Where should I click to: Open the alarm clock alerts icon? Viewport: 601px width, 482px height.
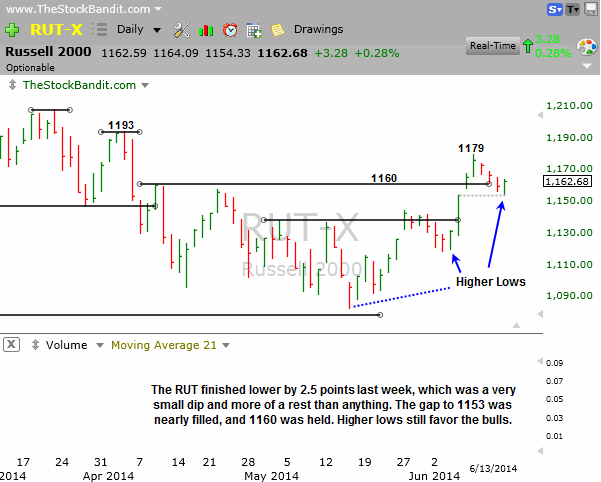[230, 30]
